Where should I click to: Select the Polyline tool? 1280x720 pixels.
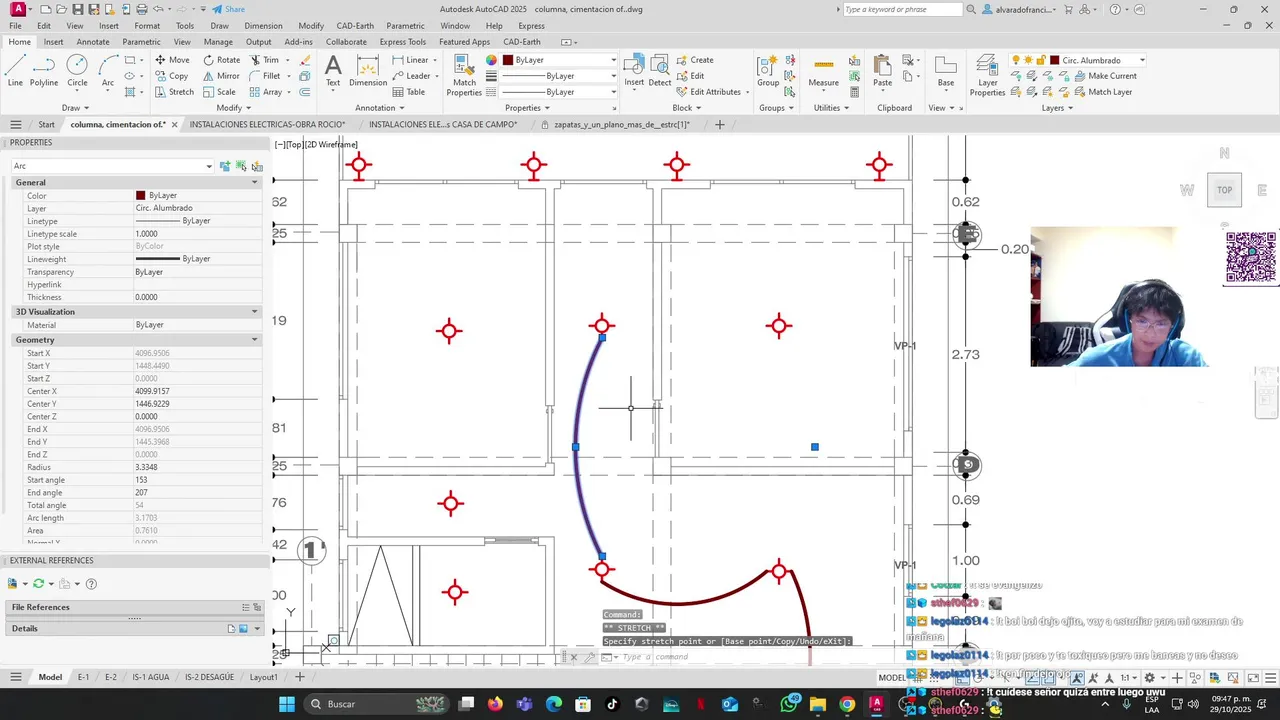pyautogui.click(x=44, y=71)
